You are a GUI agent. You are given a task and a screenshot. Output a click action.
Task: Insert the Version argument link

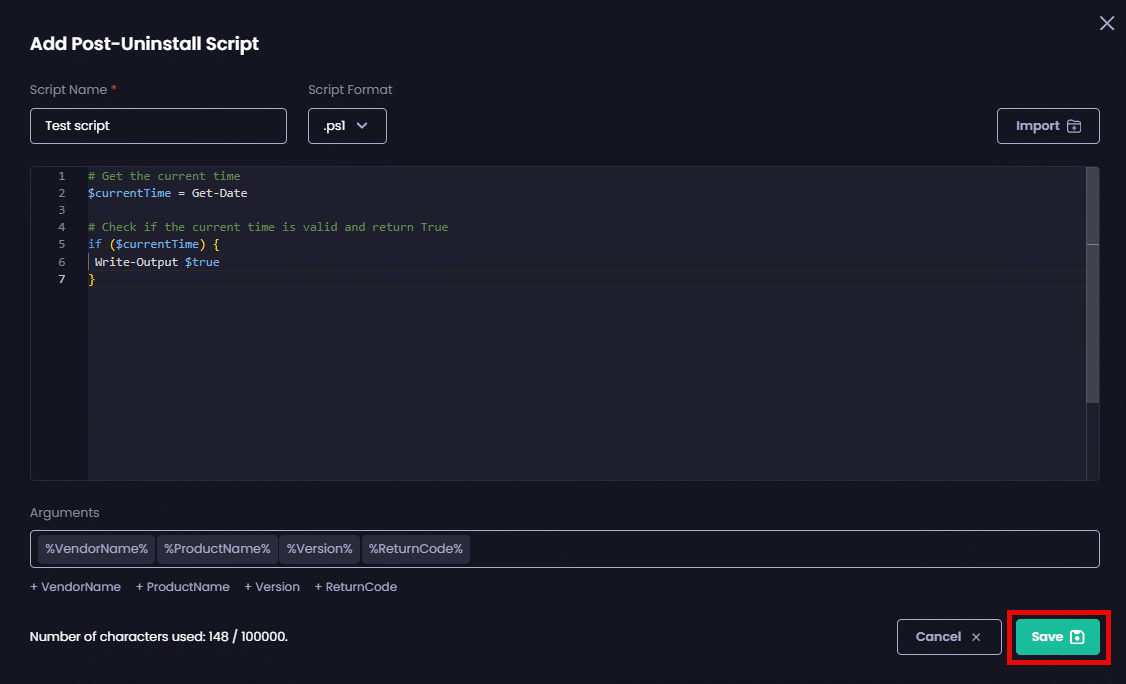click(x=272, y=587)
